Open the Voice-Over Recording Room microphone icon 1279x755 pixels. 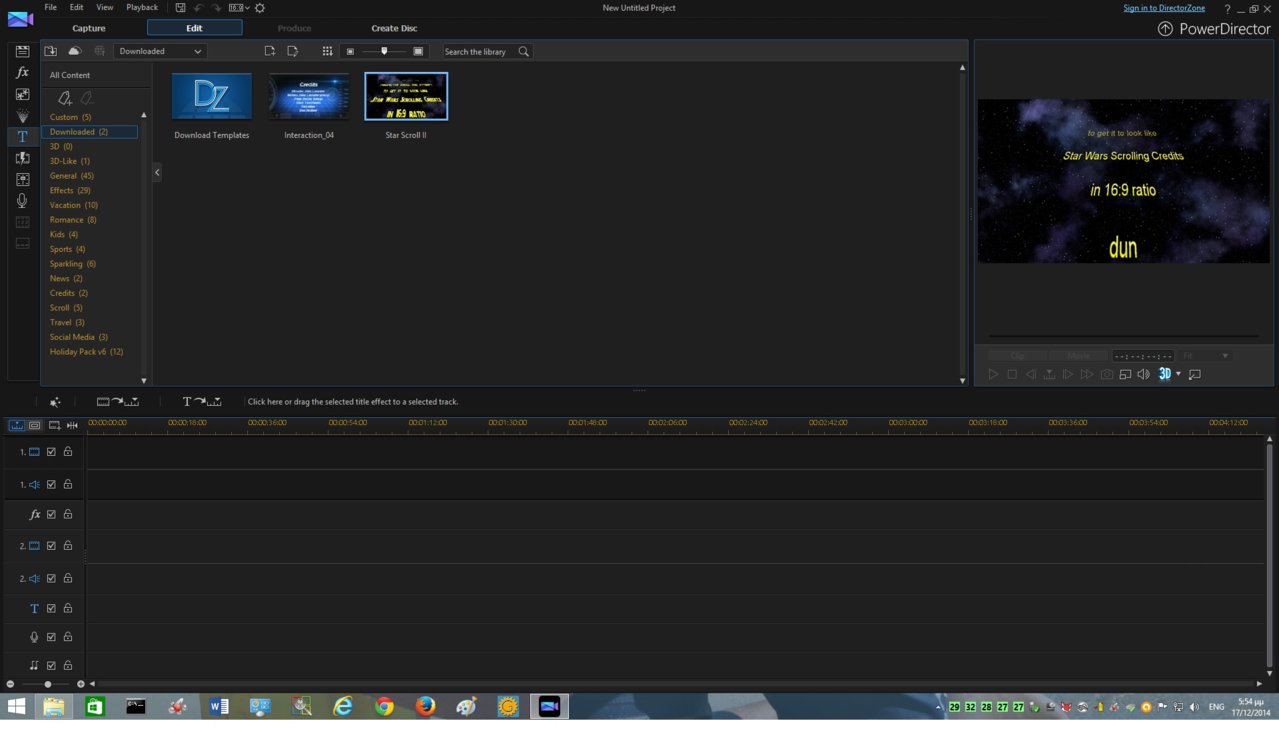tap(22, 201)
